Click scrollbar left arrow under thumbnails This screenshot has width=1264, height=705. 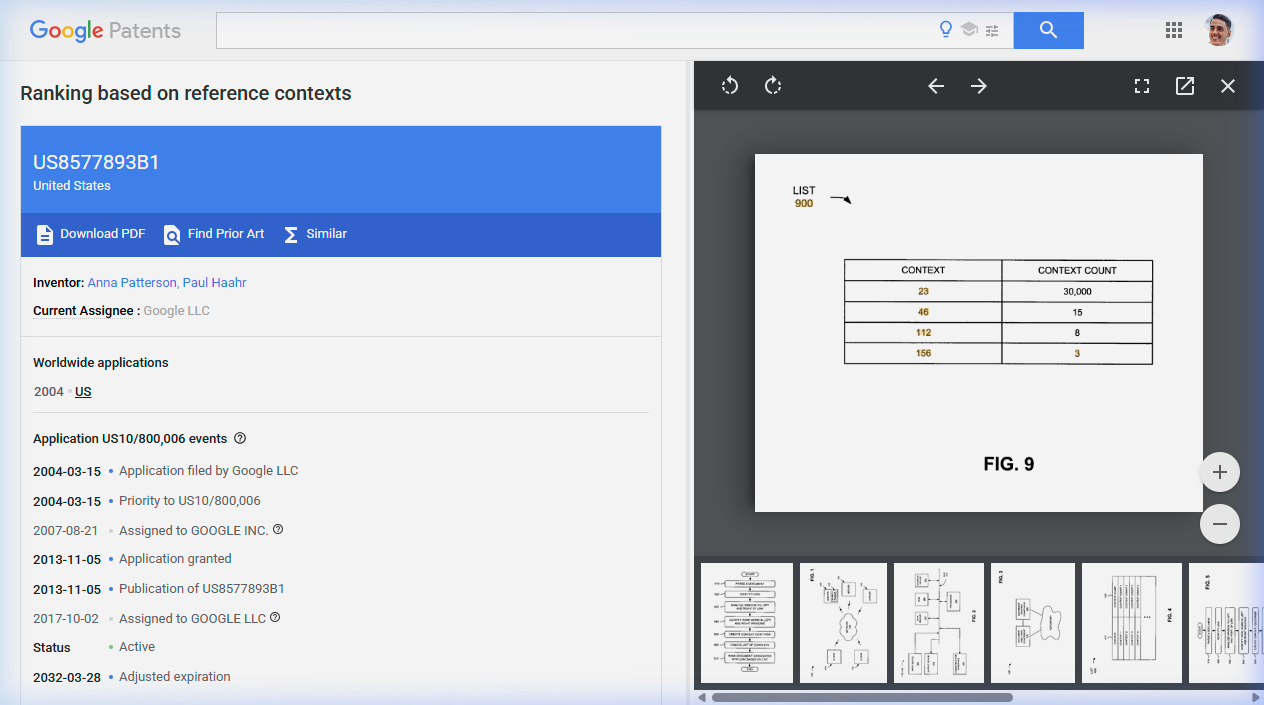(702, 697)
